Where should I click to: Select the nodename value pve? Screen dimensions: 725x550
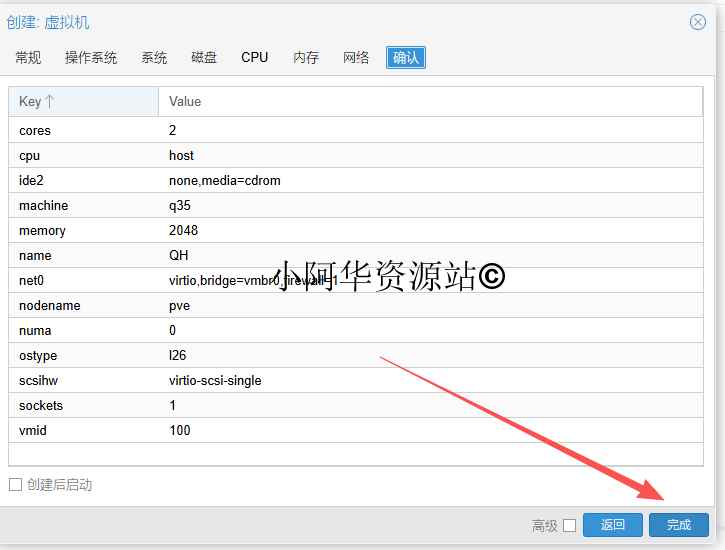tap(179, 306)
